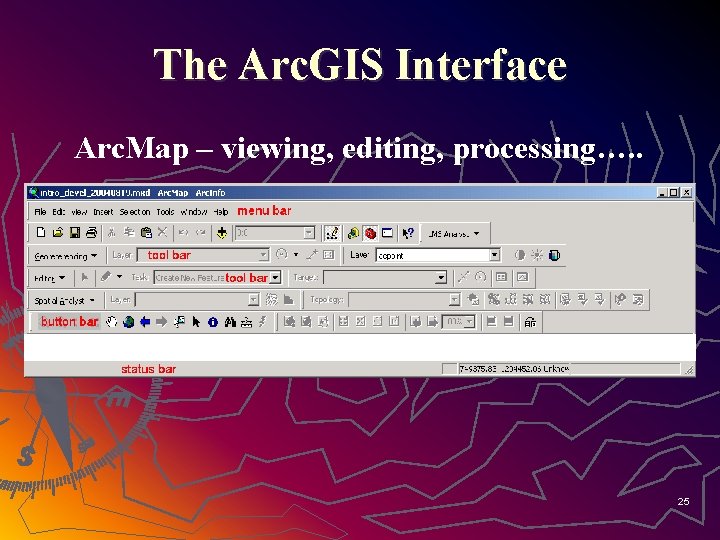Viewport: 720px width, 540px height.
Task: Open the map scale combo box
Action: point(275,233)
